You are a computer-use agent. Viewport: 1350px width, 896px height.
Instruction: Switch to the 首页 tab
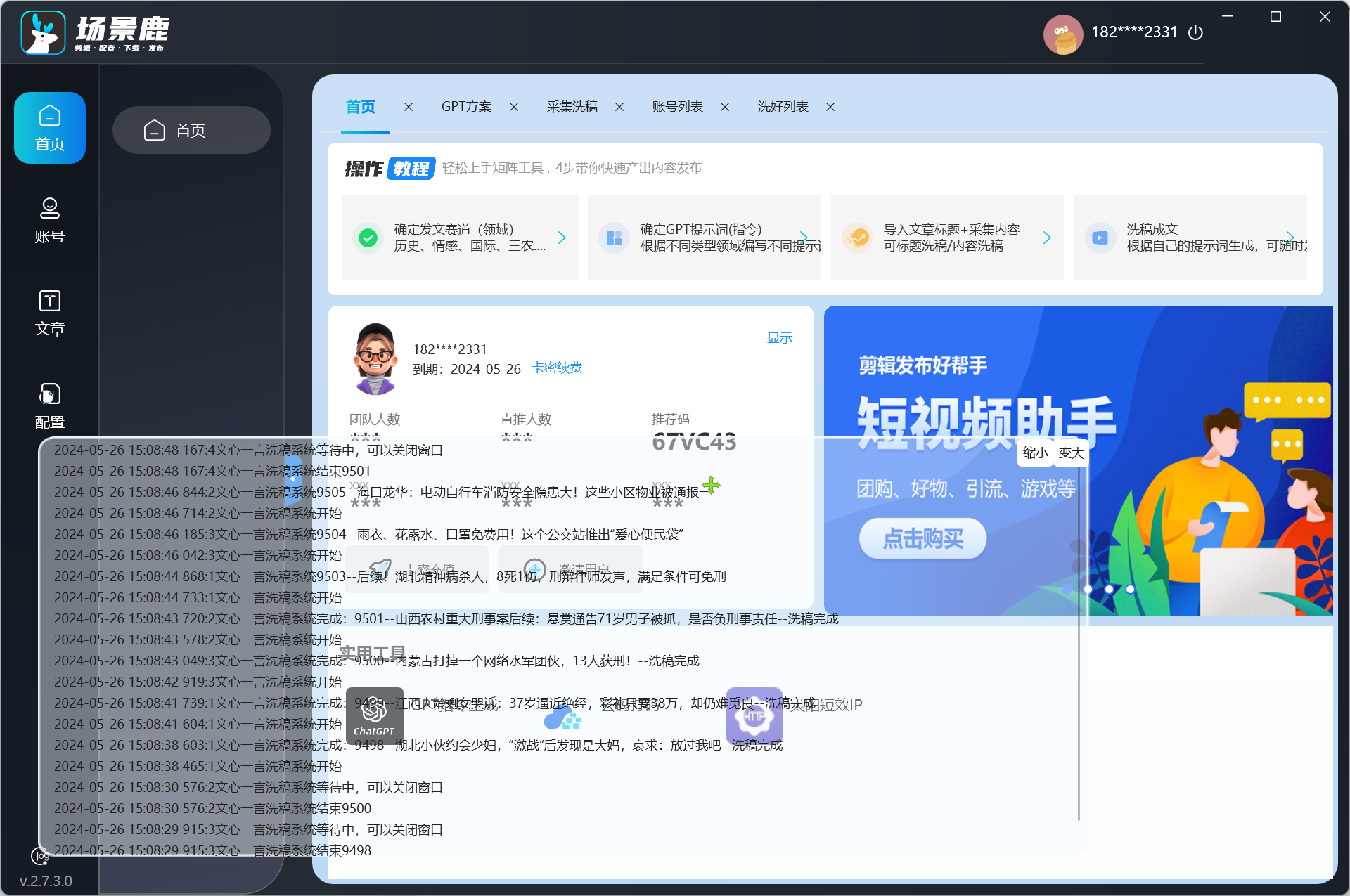coord(361,107)
